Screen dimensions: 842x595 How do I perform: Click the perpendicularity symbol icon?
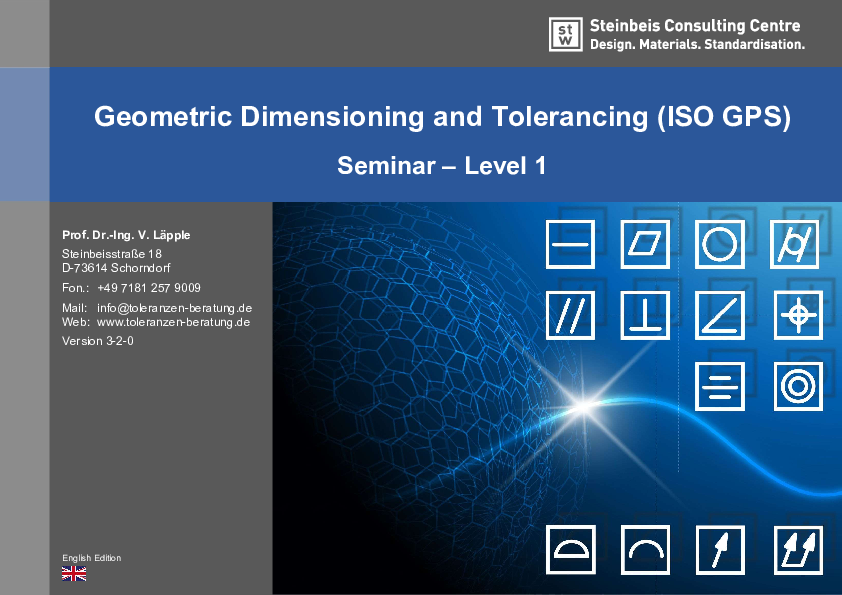pos(645,315)
